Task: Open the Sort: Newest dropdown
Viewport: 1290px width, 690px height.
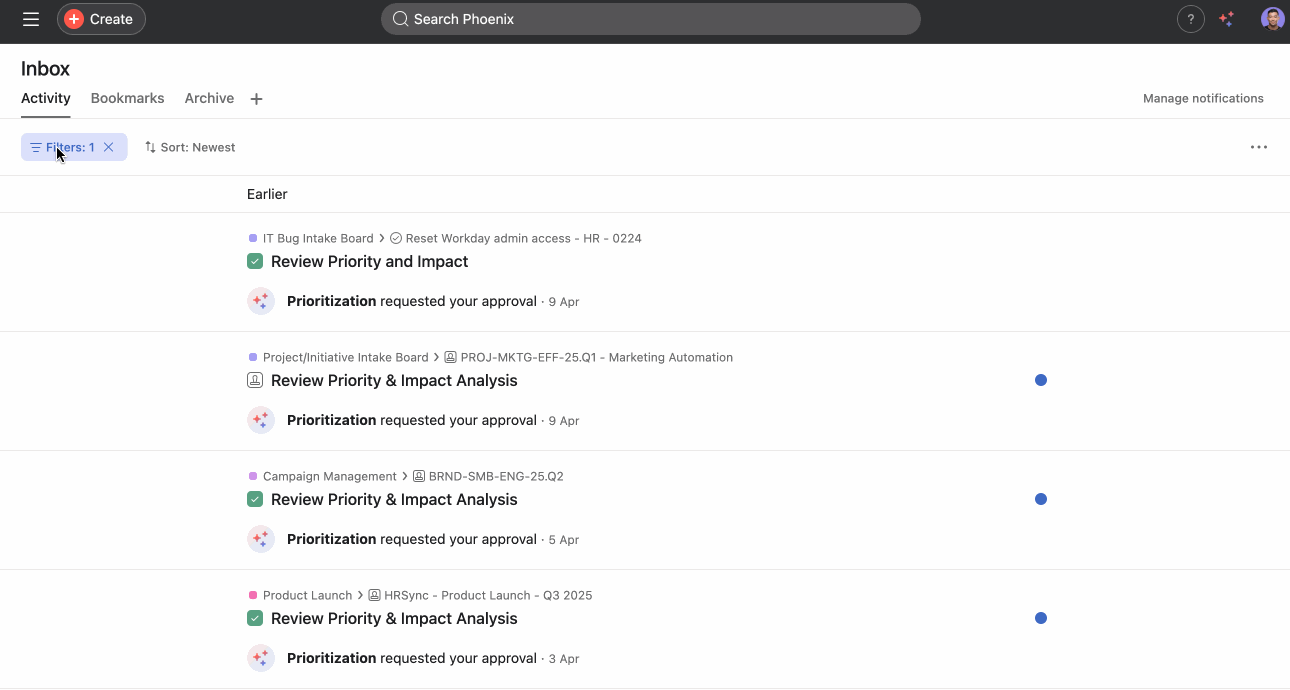Action: click(x=190, y=147)
